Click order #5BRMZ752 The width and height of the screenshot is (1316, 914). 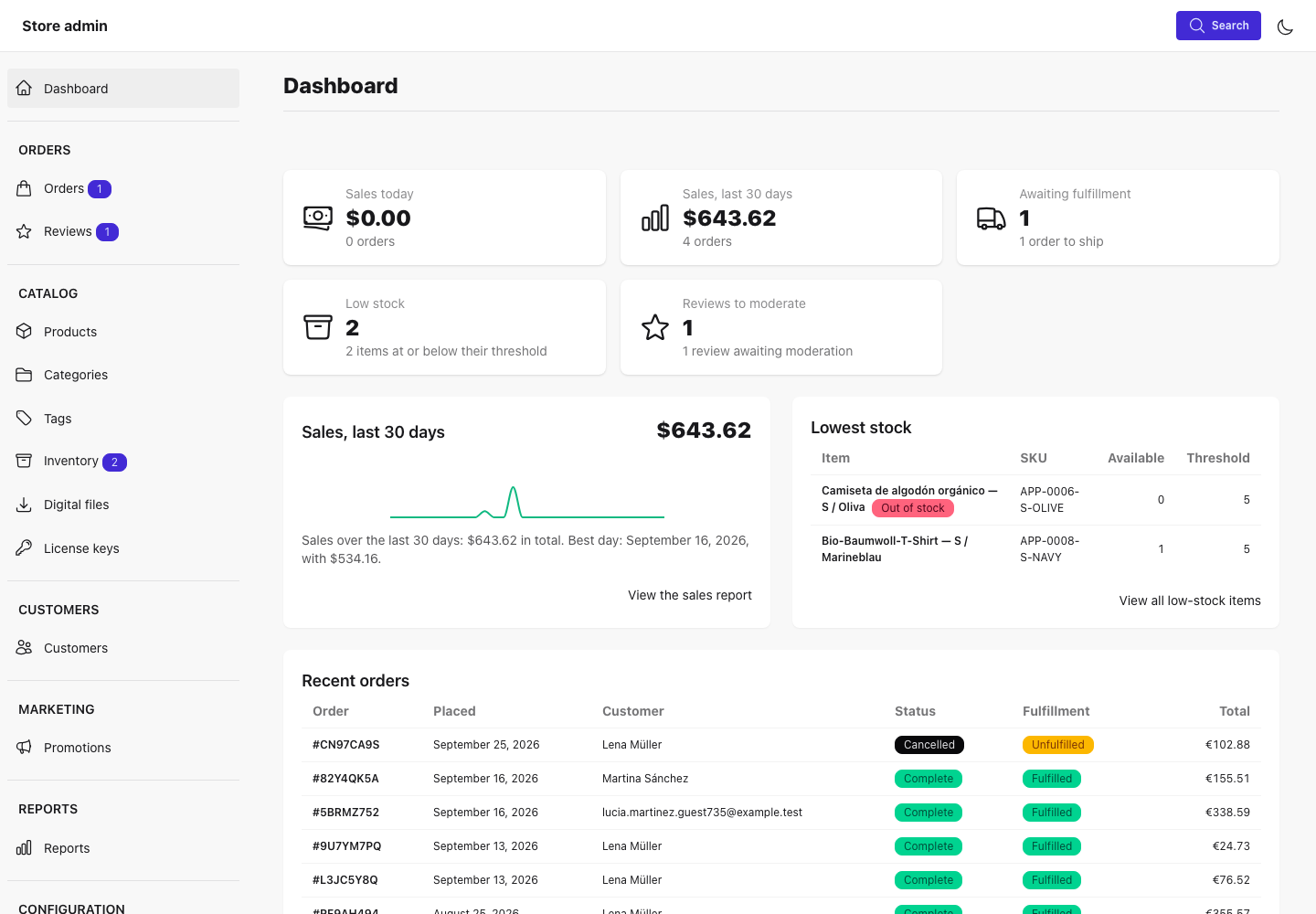tap(345, 813)
